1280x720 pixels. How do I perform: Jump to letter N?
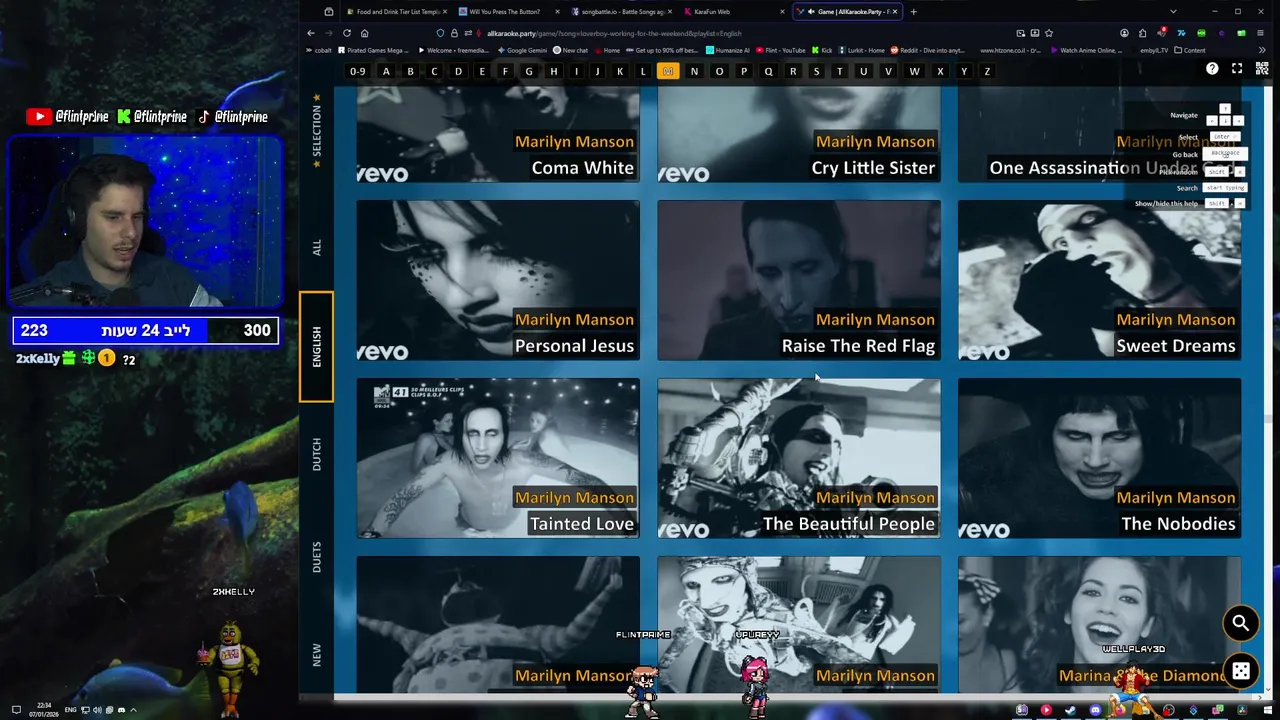point(694,71)
